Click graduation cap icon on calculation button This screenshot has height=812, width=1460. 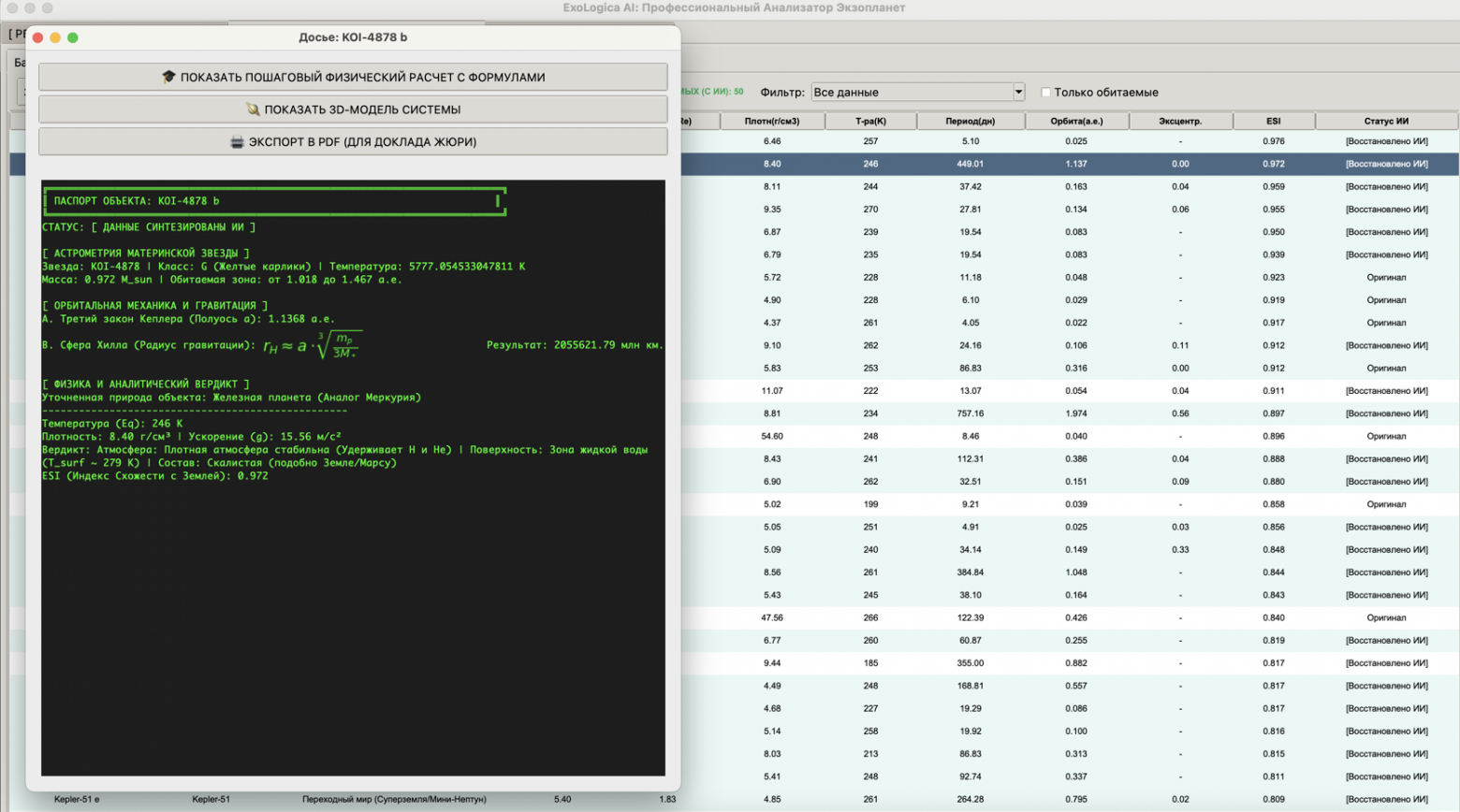tap(168, 77)
